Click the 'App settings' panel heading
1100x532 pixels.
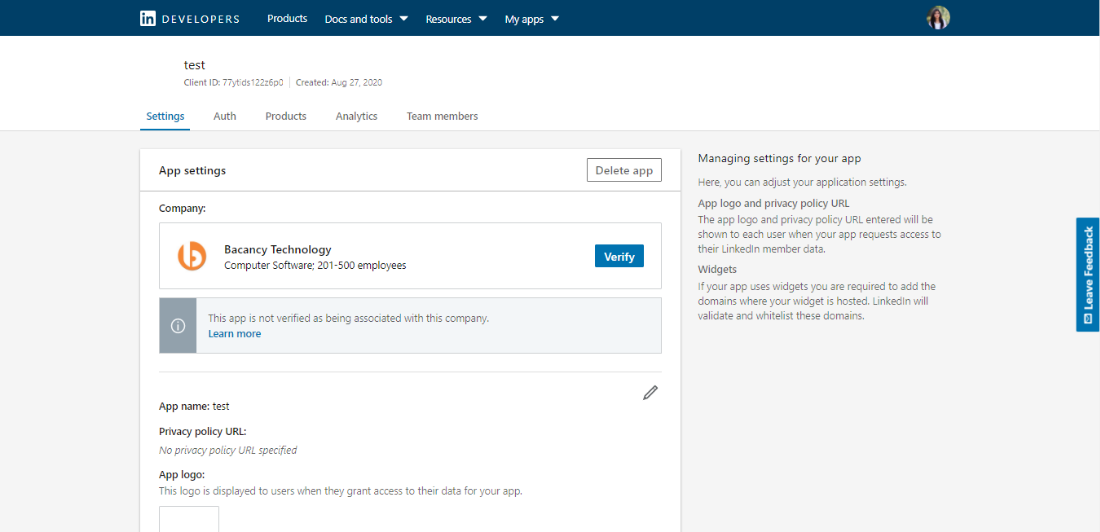pos(192,171)
